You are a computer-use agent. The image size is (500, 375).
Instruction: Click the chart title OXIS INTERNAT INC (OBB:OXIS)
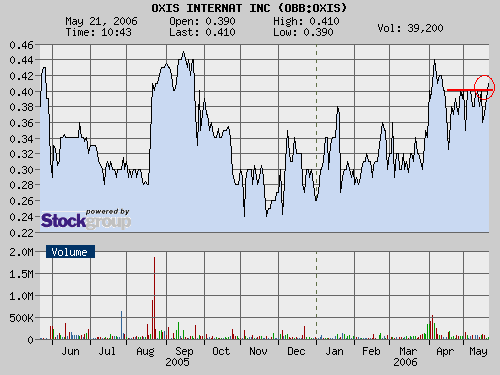[249, 8]
